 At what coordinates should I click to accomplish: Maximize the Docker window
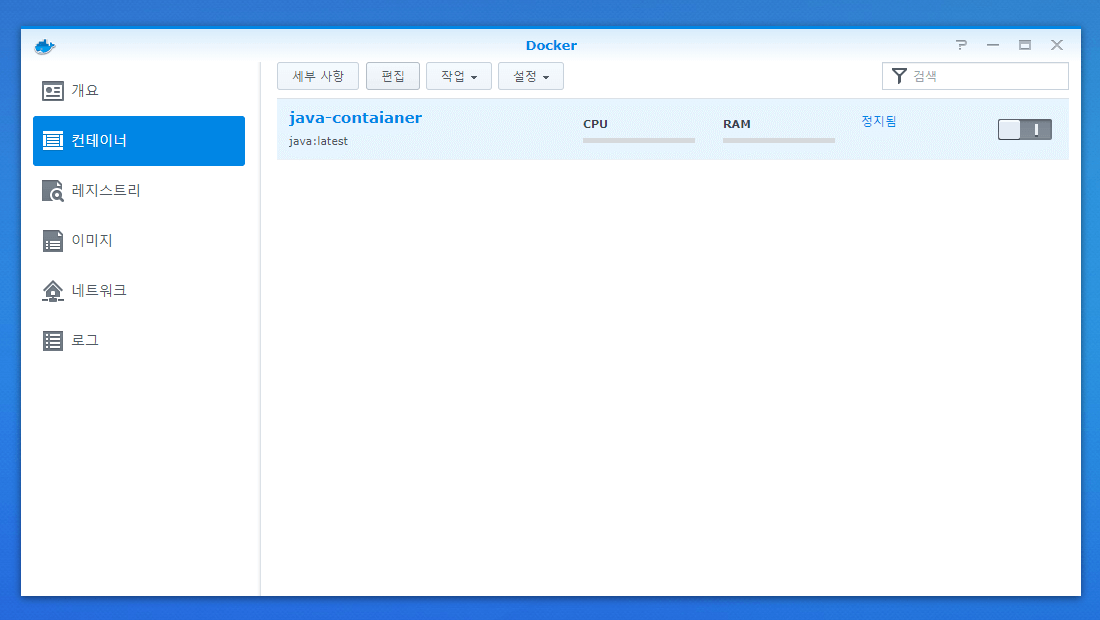coord(1025,45)
